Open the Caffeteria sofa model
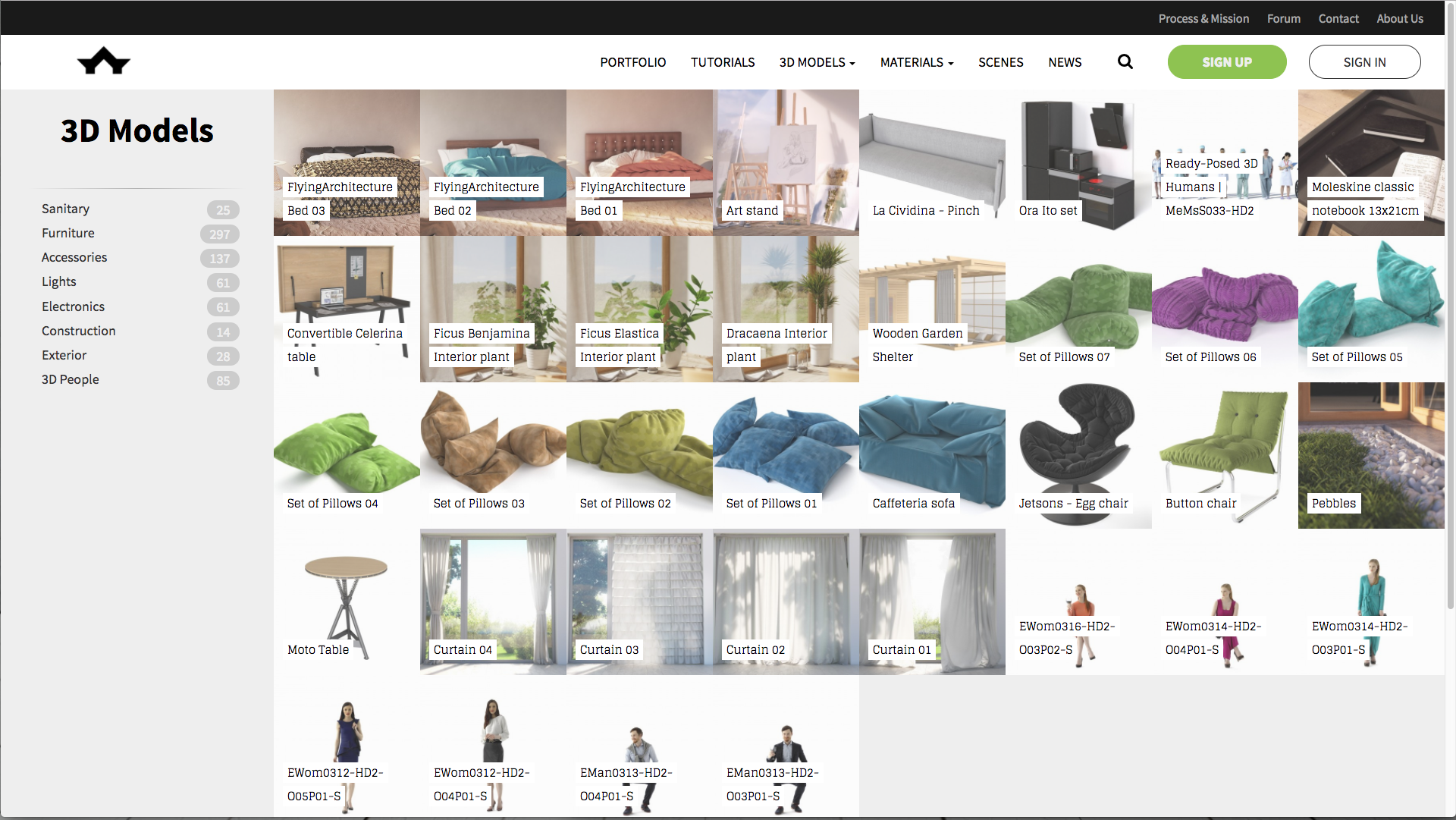 click(932, 455)
